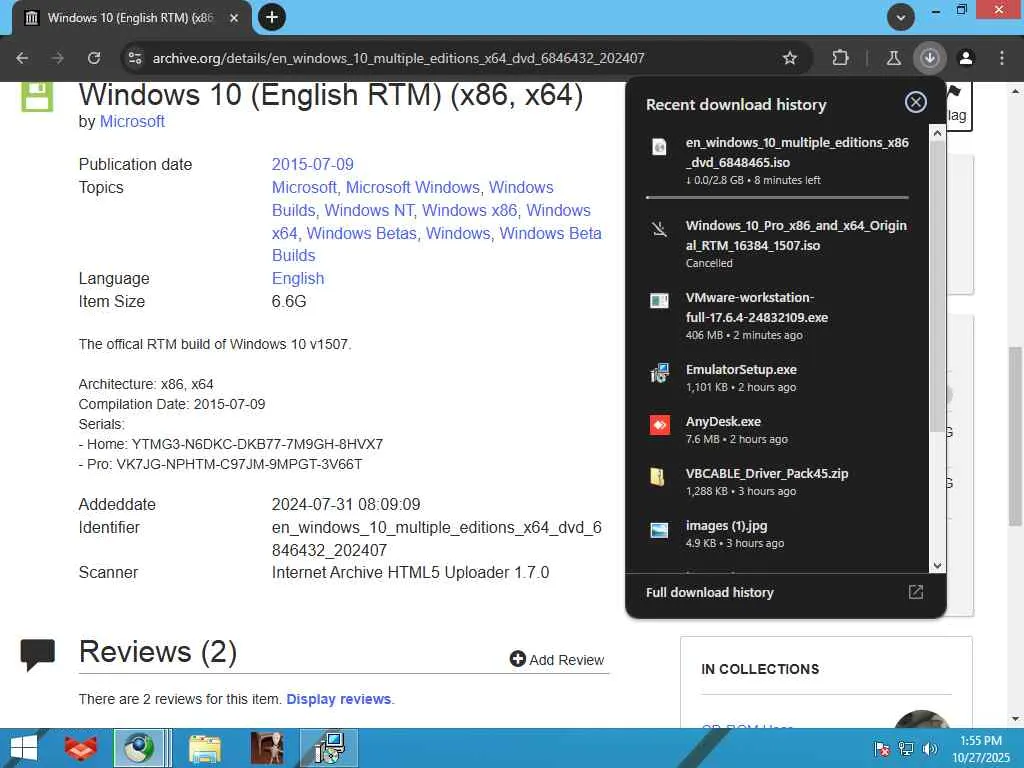1024x768 pixels.
Task: Click the network tray icon
Action: tap(906, 749)
